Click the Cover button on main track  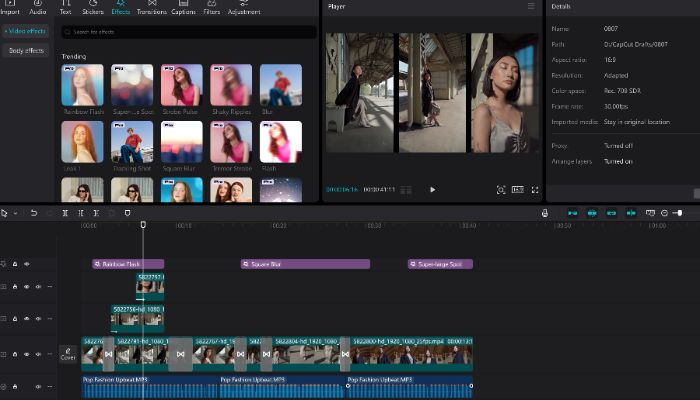pyautogui.click(x=68, y=354)
